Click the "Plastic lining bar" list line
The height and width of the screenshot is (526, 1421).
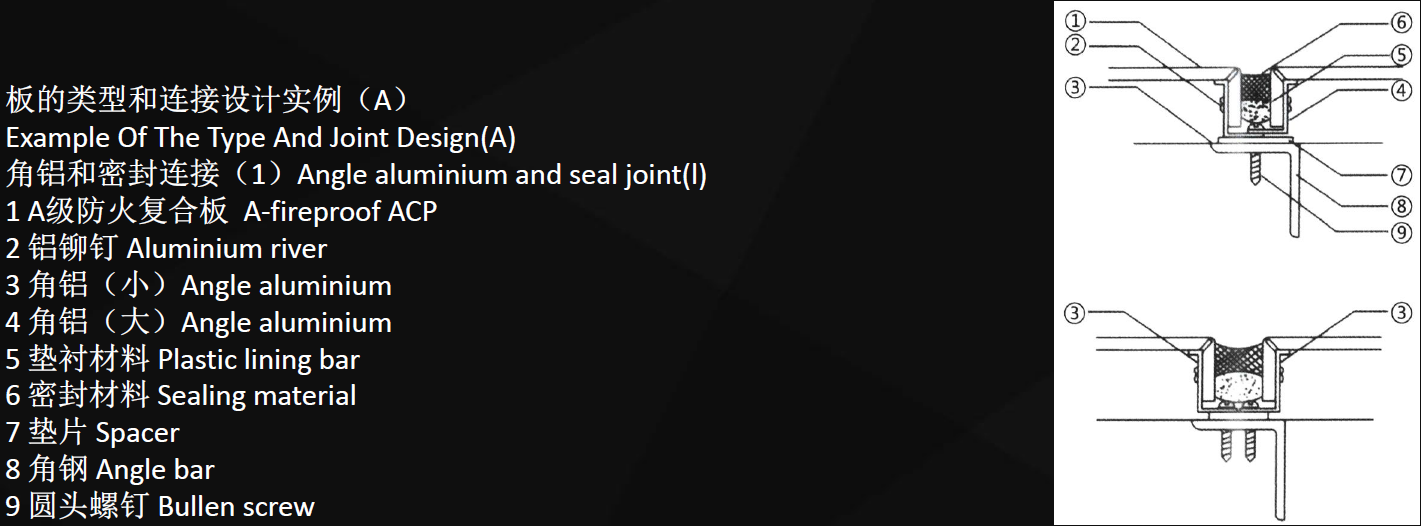(182, 359)
